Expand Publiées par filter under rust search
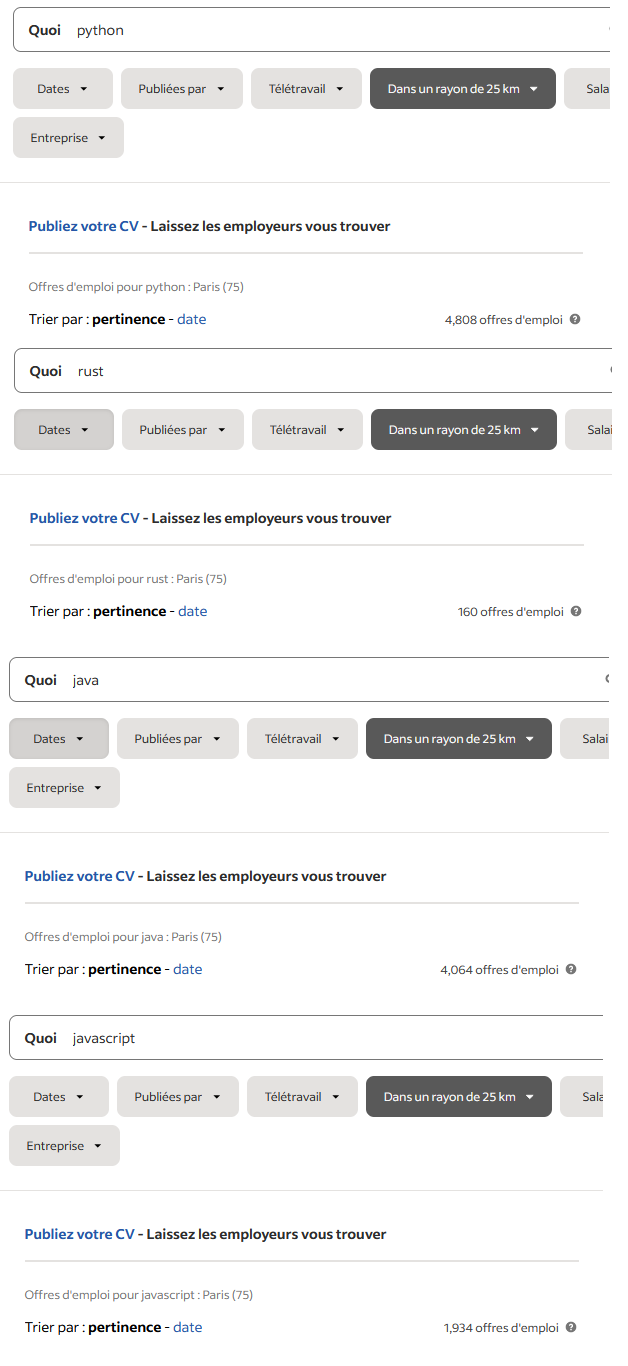Image resolution: width=628 pixels, height=1366 pixels. click(183, 430)
